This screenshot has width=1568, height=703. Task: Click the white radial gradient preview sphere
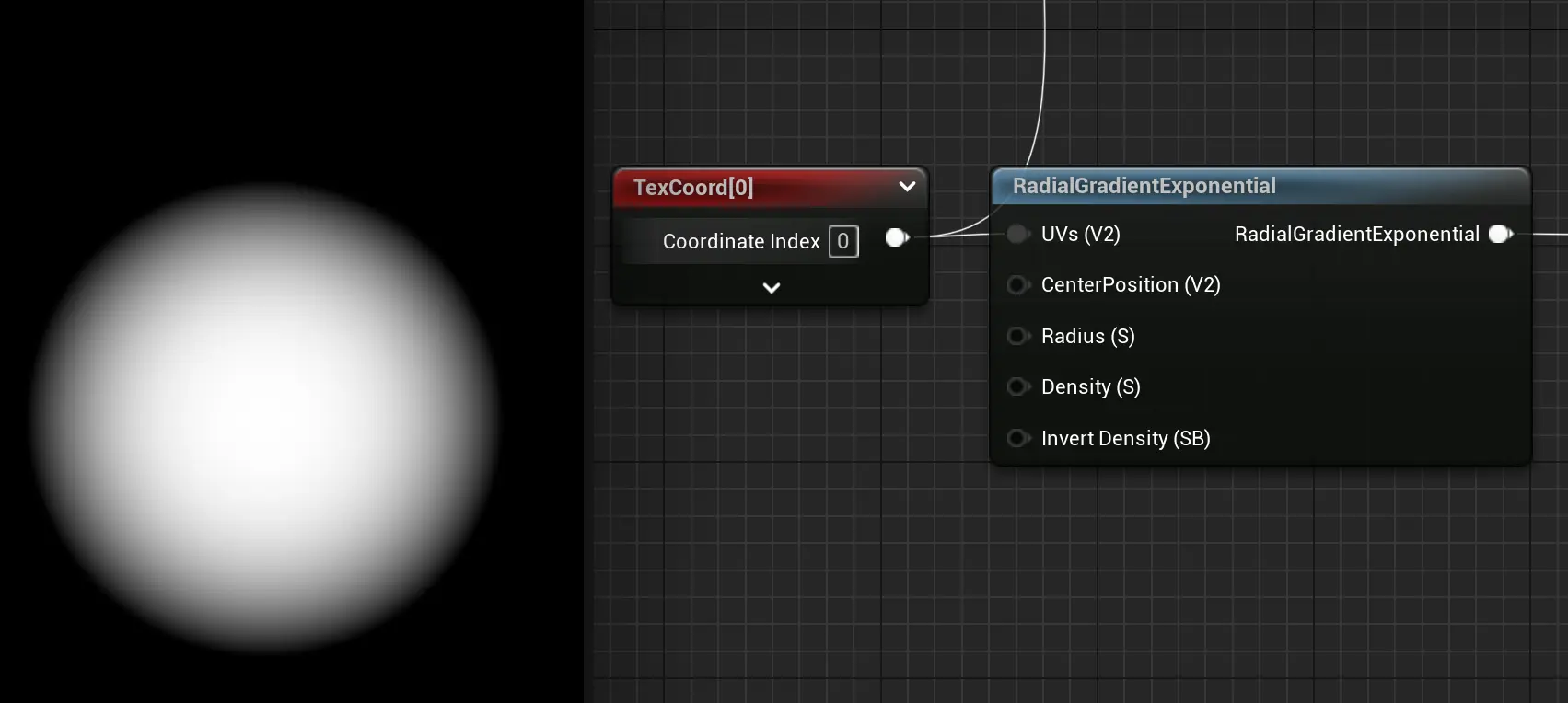(x=267, y=416)
